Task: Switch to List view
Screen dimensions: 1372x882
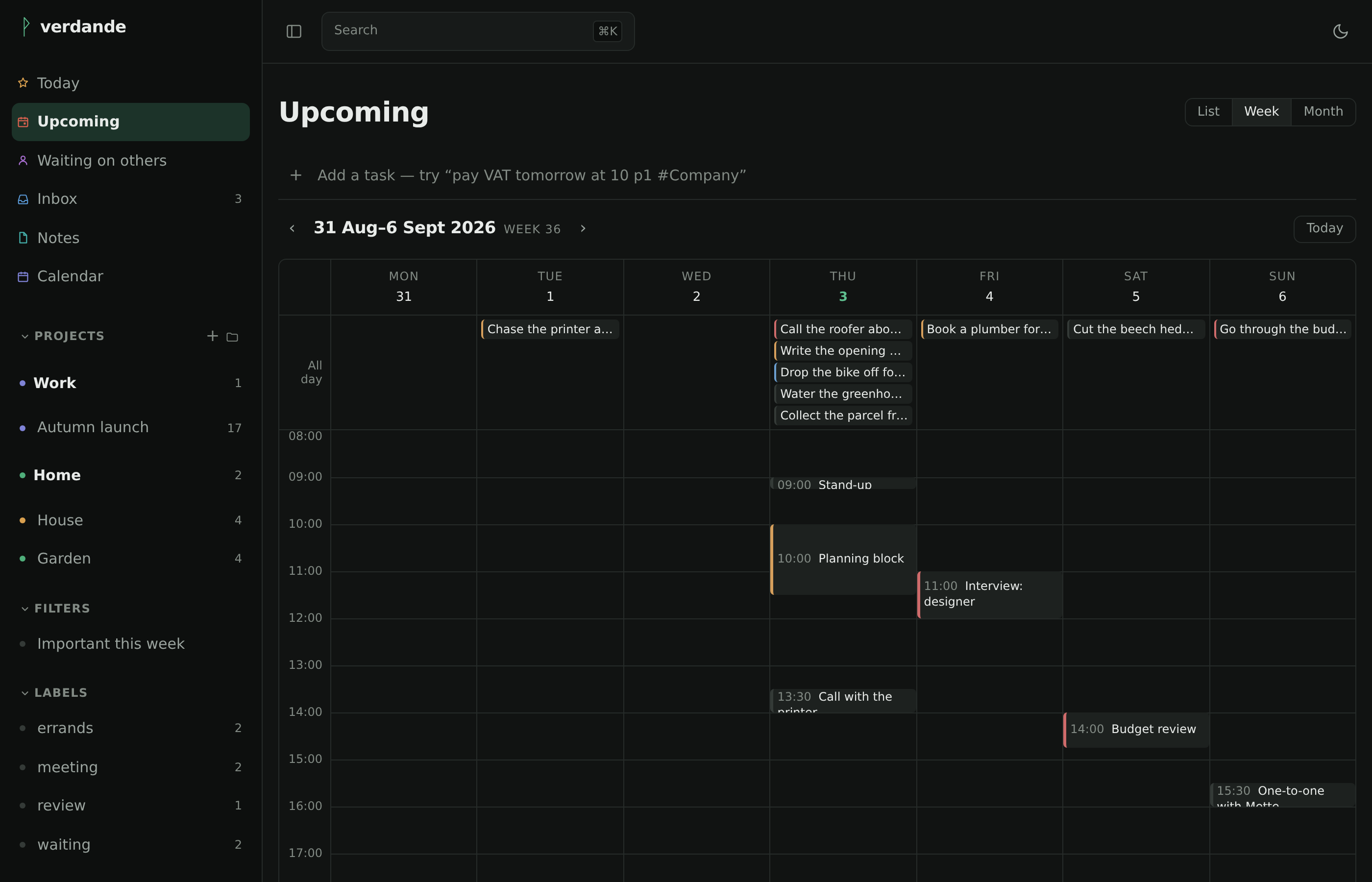Action: pos(1208,112)
